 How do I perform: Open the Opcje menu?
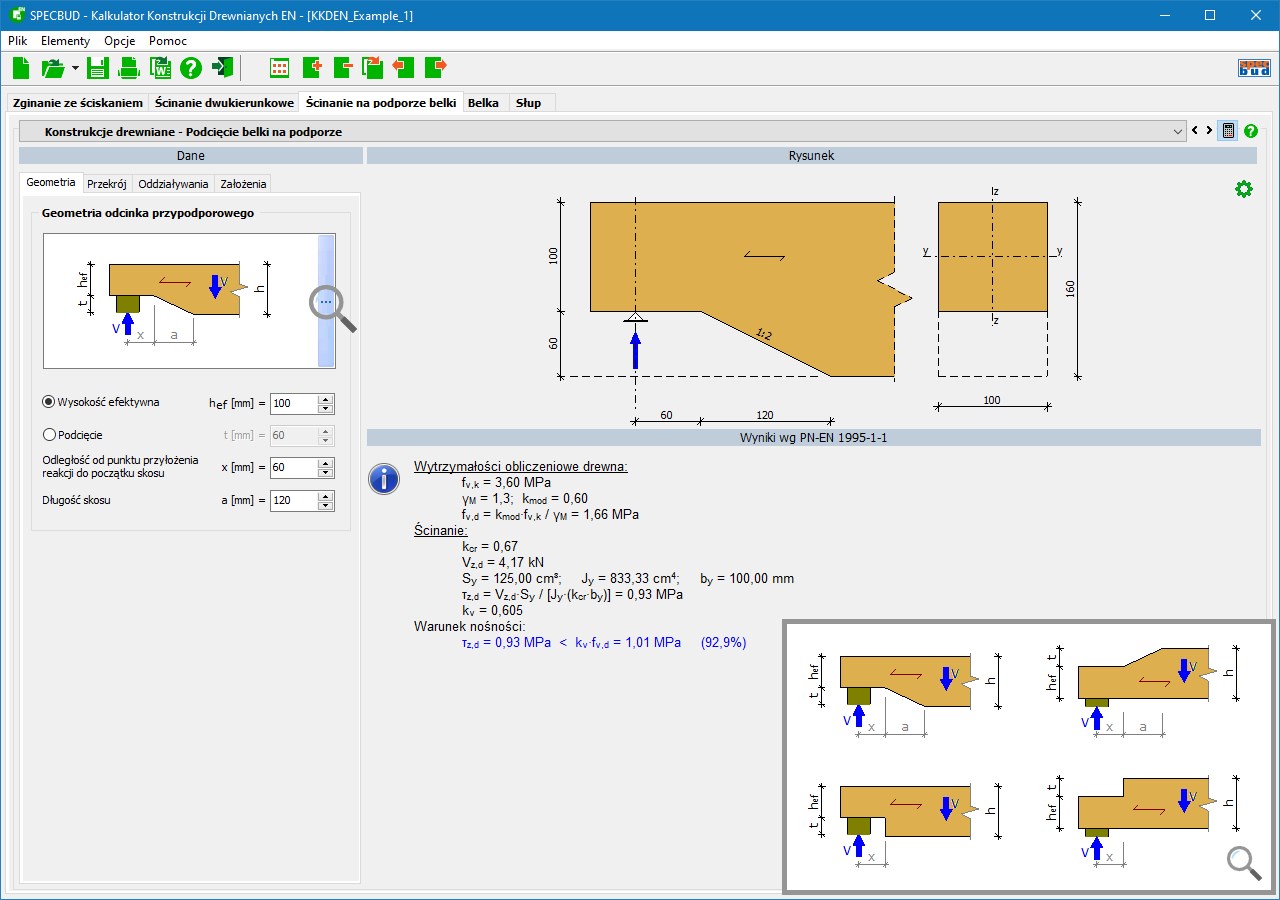pyautogui.click(x=119, y=41)
